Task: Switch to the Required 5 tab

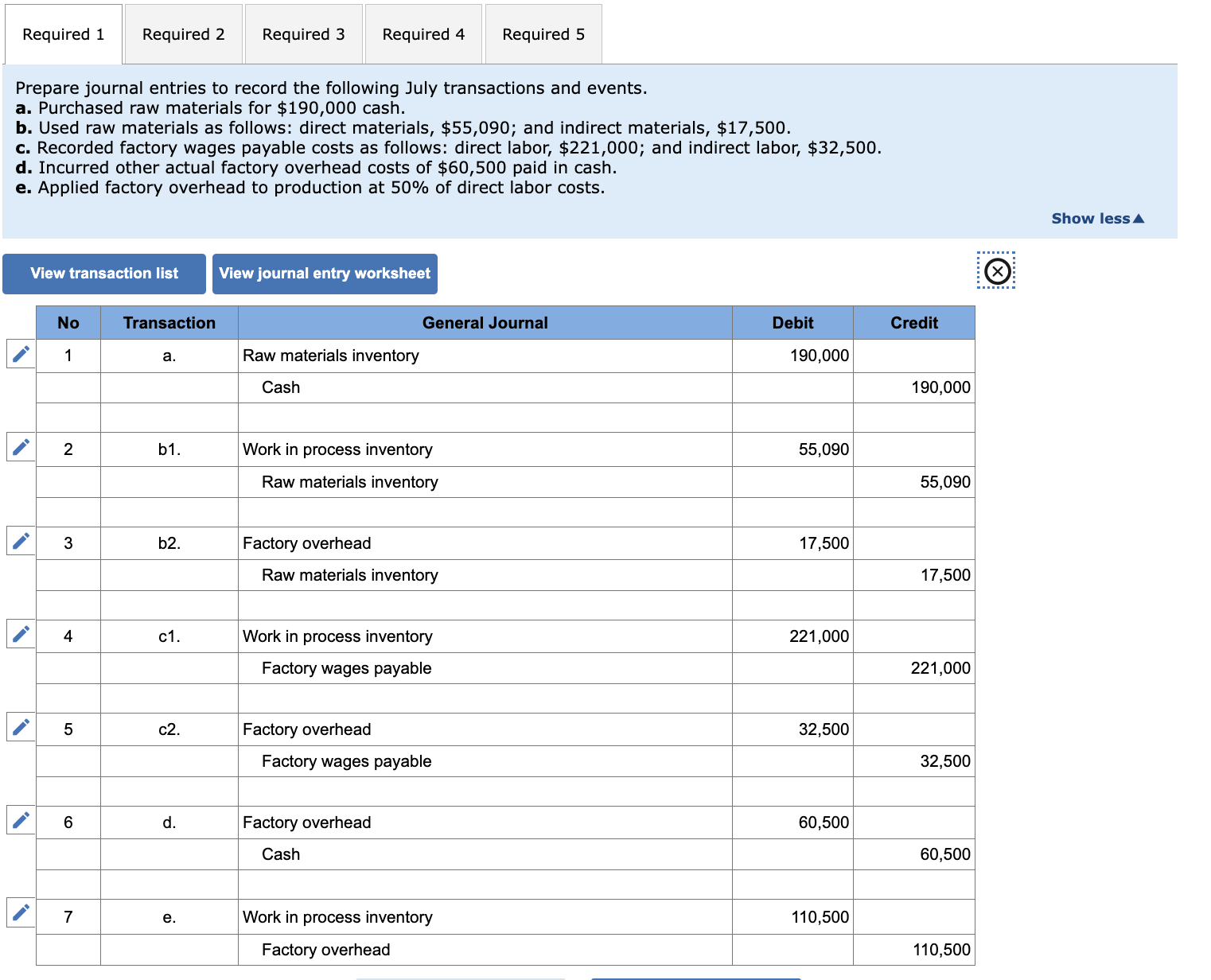Action: click(x=543, y=34)
